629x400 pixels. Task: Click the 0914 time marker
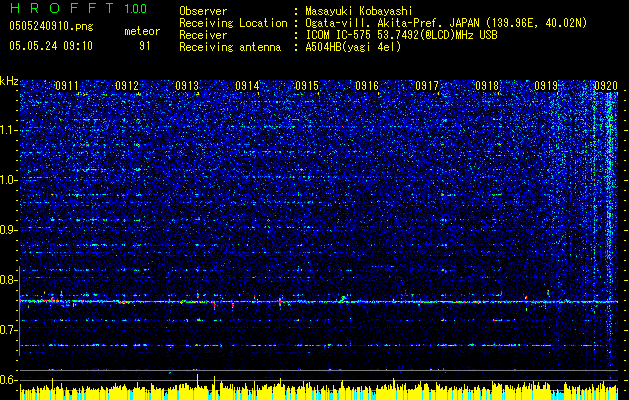247,85
